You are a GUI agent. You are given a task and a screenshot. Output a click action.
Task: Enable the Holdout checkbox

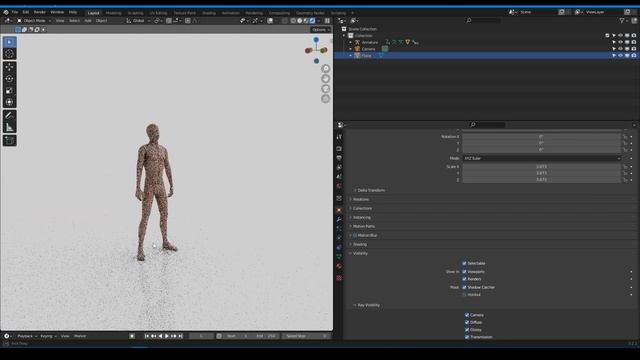(464, 295)
